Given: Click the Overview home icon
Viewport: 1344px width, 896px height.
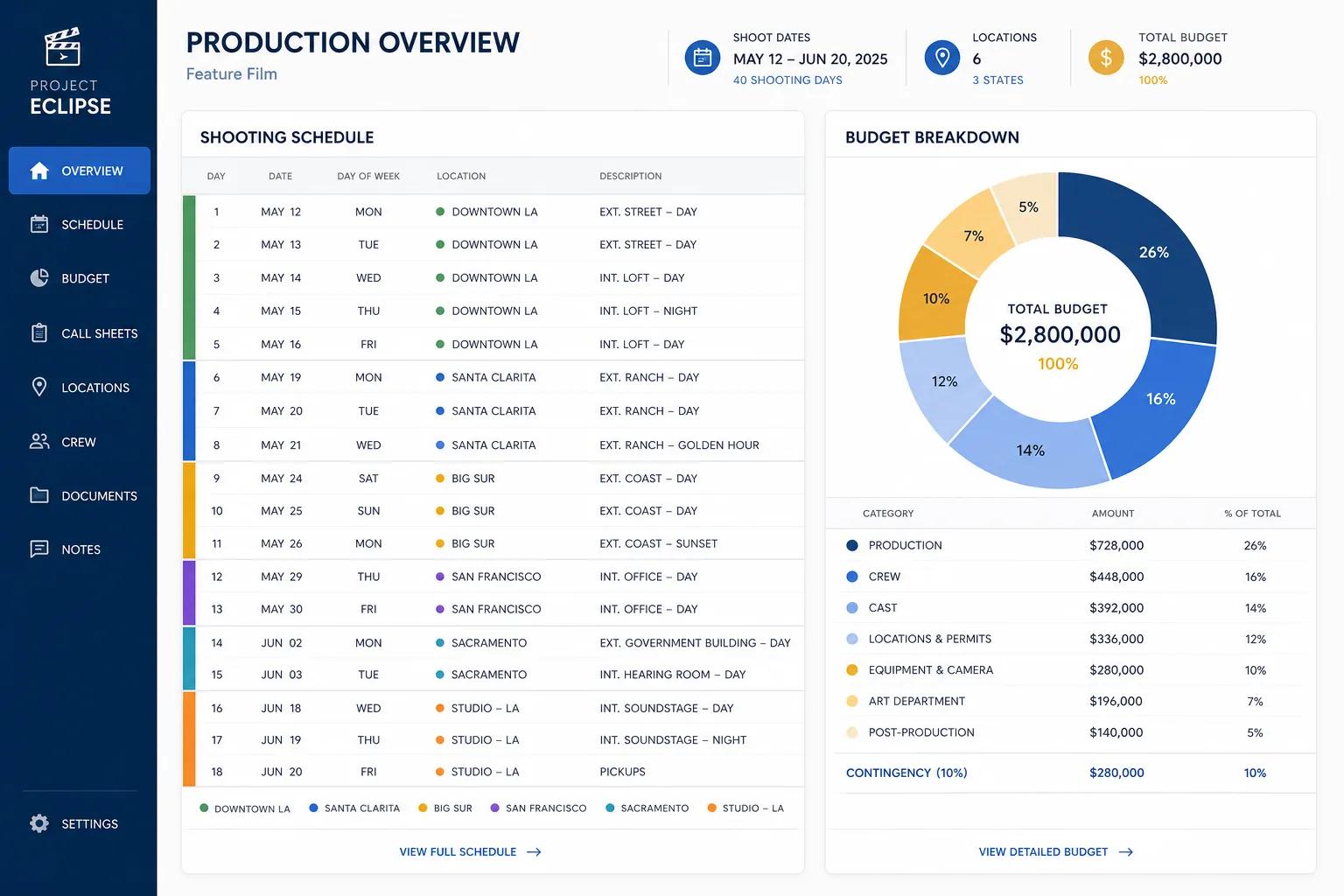Looking at the screenshot, I should pos(39,171).
